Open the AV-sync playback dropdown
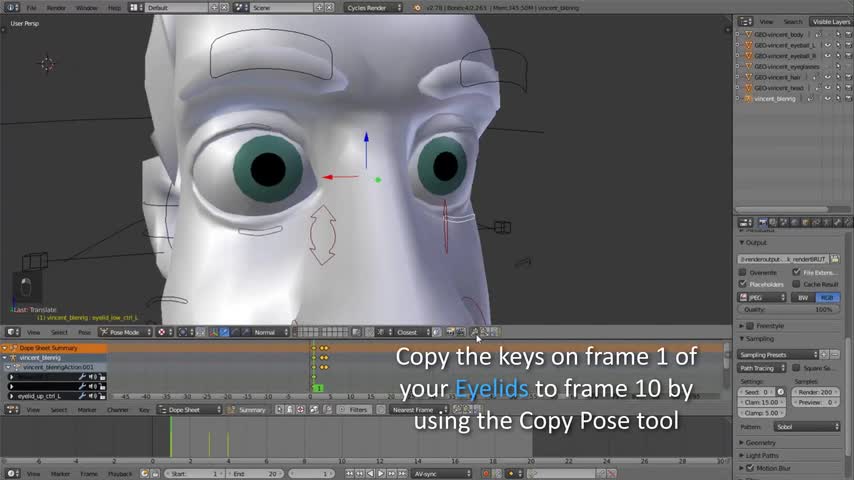The width and height of the screenshot is (854, 480). (x=442, y=473)
